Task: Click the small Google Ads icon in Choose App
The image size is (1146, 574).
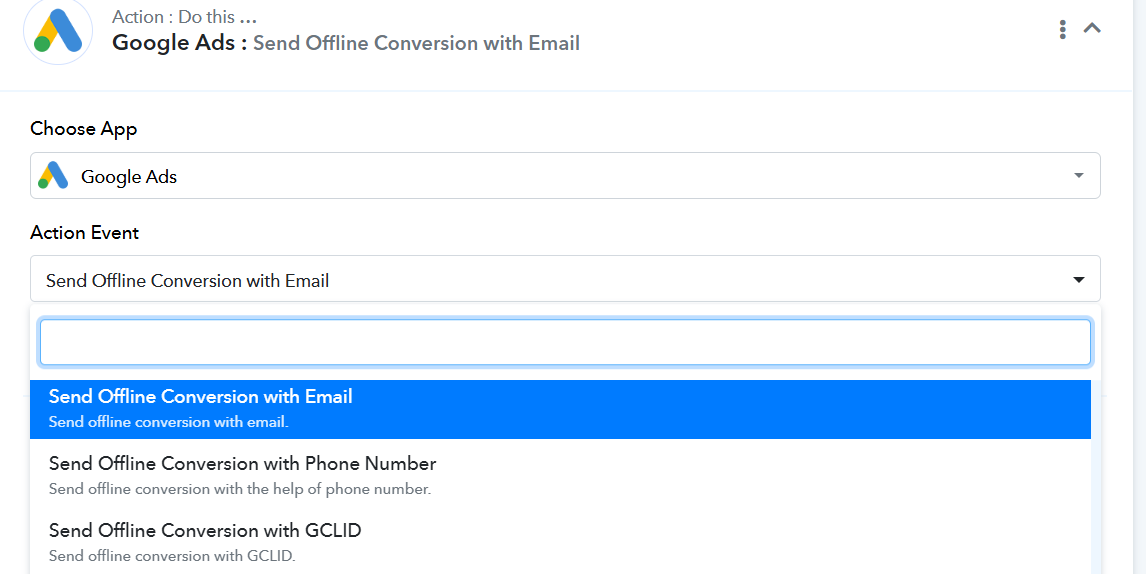Action: point(53,175)
